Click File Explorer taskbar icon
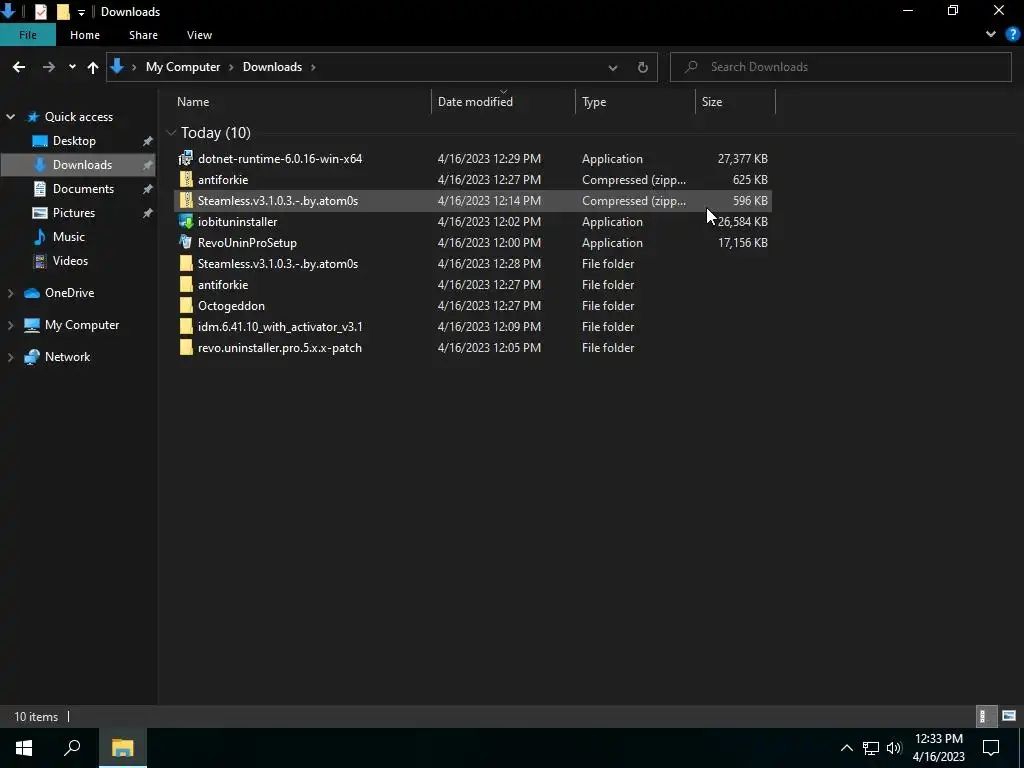 pos(122,747)
